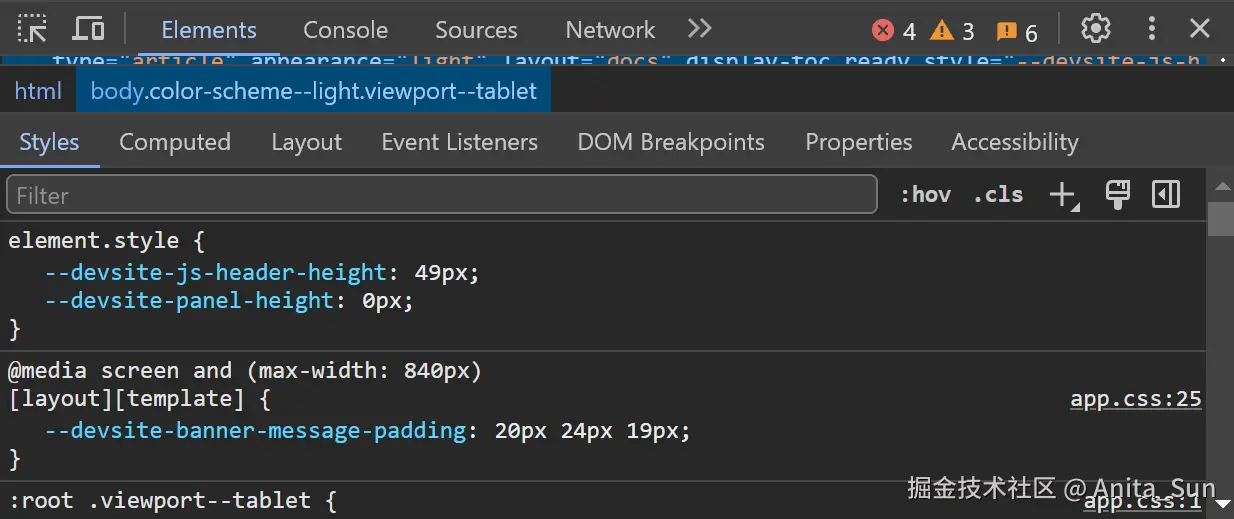Select the html breadcrumb node
Image resolution: width=1234 pixels, height=519 pixels.
(38, 92)
